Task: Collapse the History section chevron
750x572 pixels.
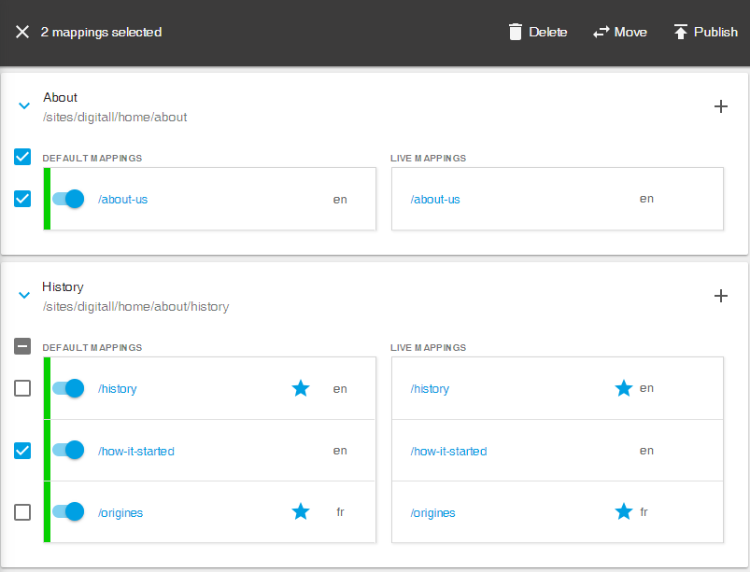Action: click(24, 295)
